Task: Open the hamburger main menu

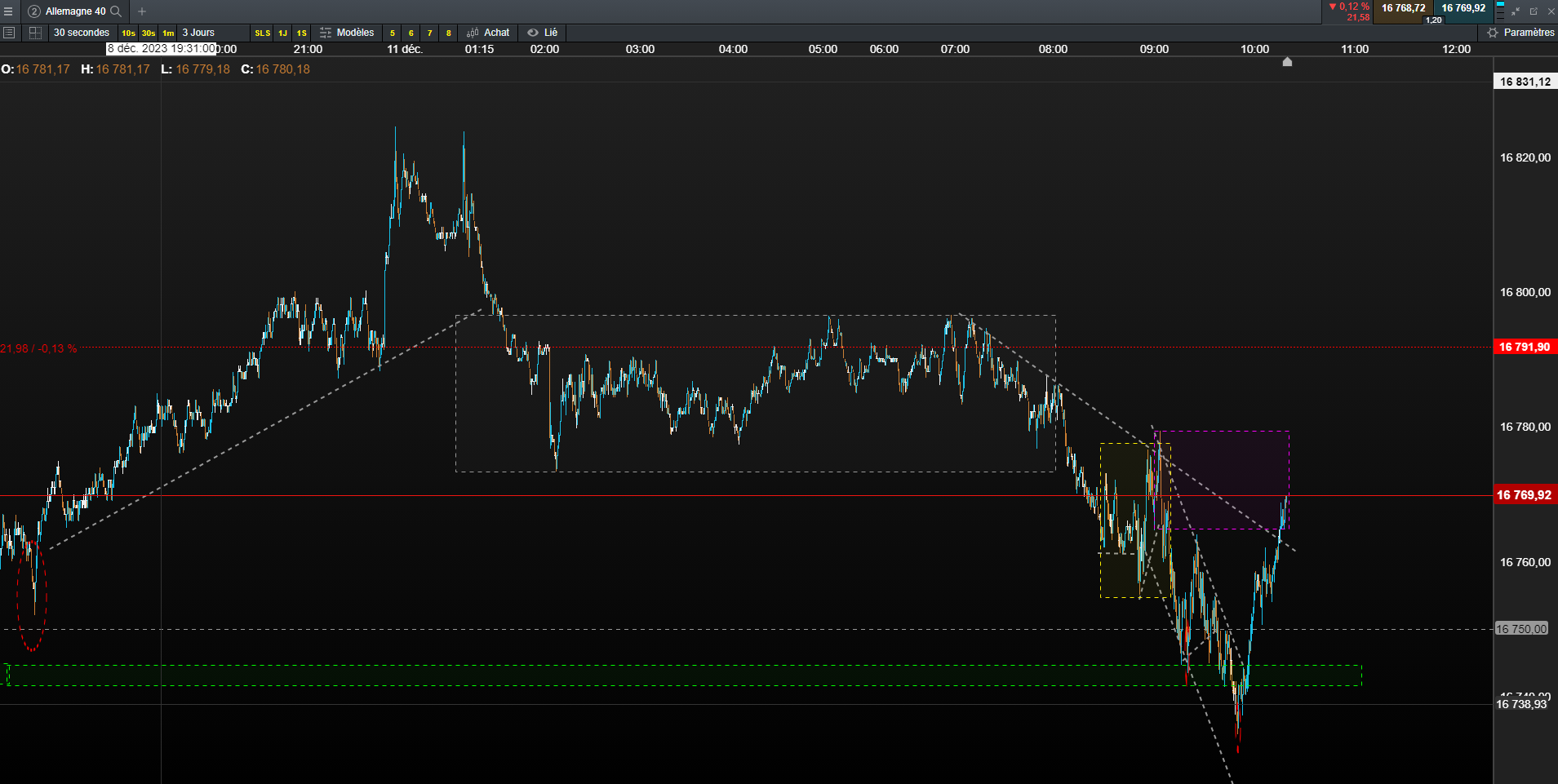Action: point(8,11)
